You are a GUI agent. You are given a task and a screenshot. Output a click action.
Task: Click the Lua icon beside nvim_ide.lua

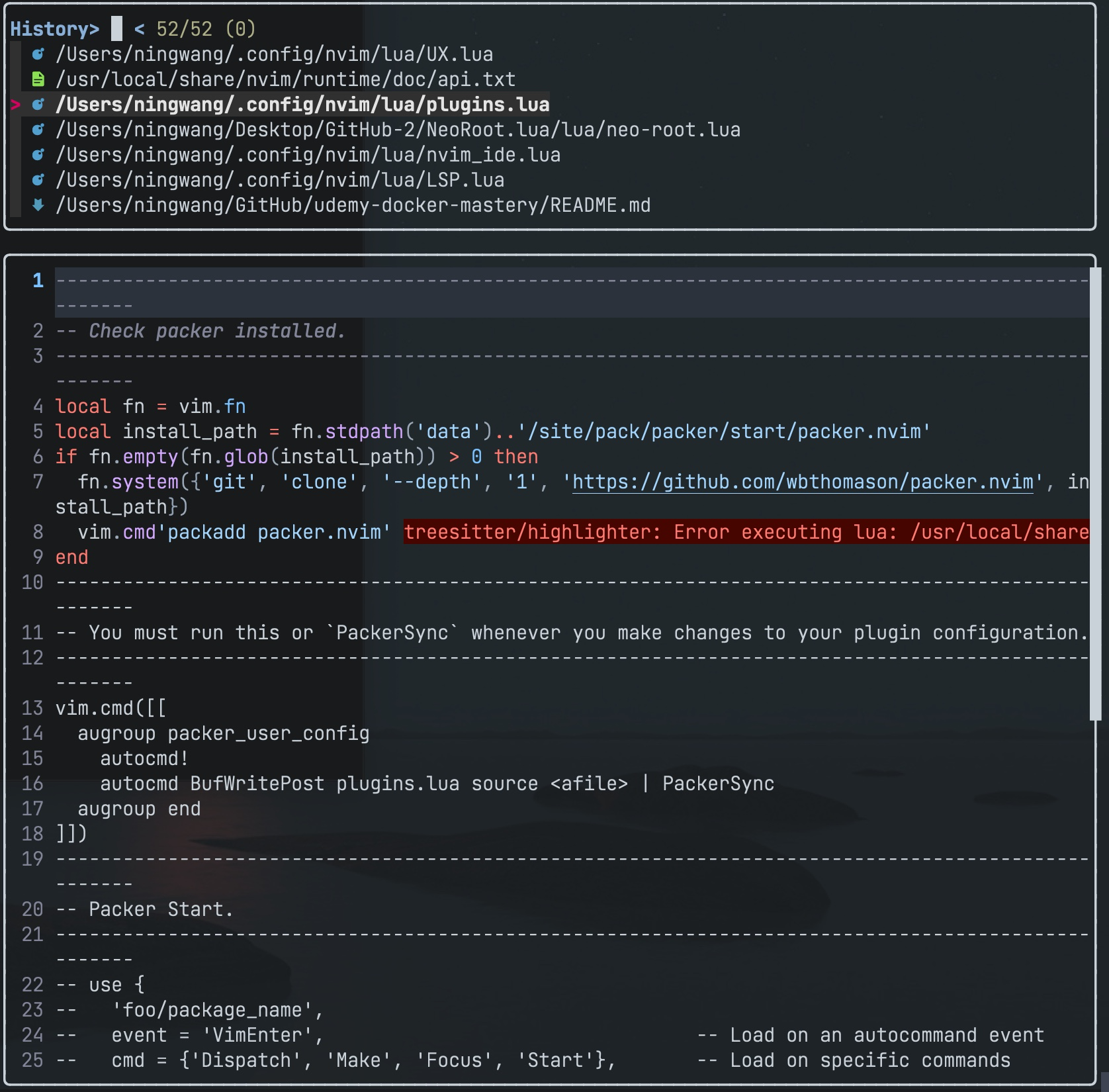tap(37, 154)
